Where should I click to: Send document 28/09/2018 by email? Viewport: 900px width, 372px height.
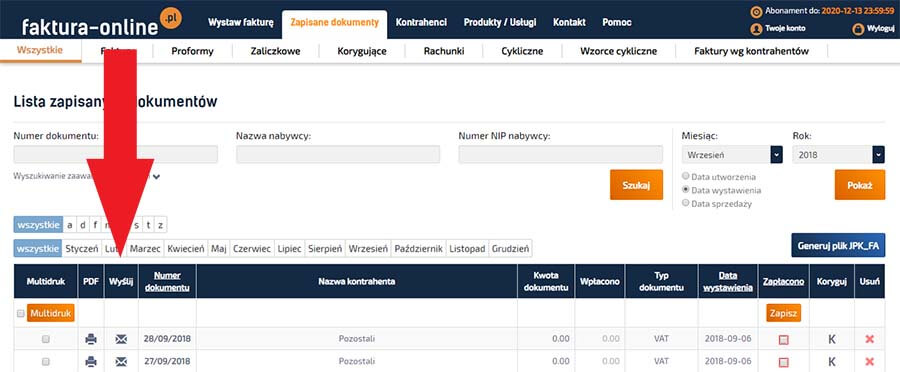(x=121, y=339)
